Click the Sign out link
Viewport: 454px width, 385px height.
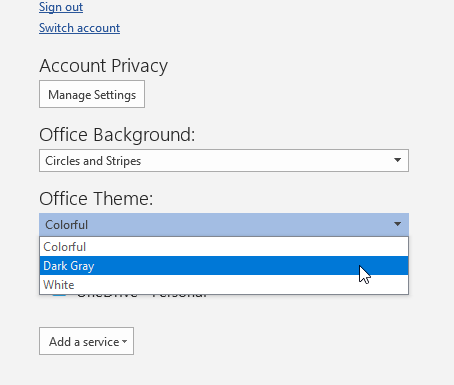pos(61,7)
